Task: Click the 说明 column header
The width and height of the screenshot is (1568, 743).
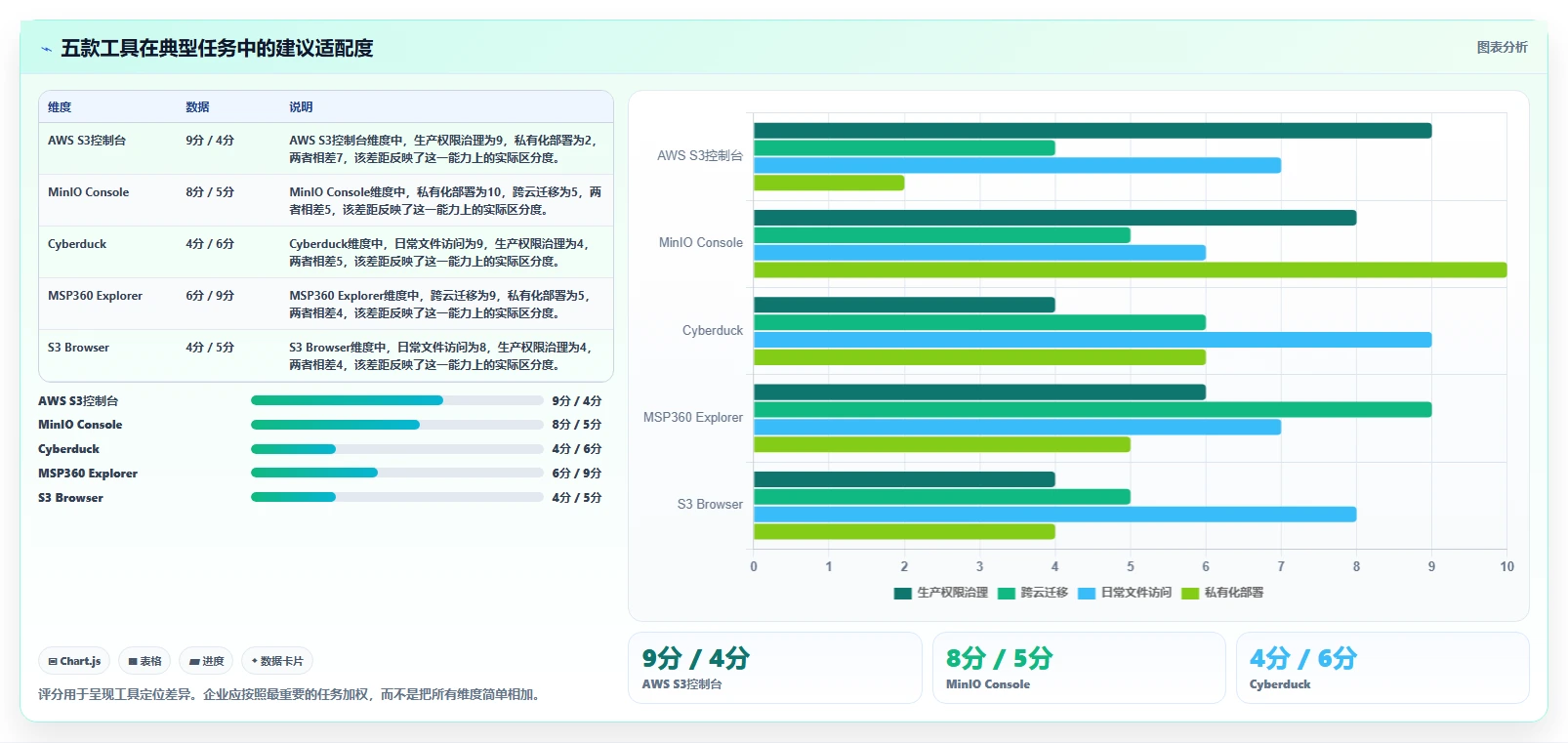Action: pos(301,107)
